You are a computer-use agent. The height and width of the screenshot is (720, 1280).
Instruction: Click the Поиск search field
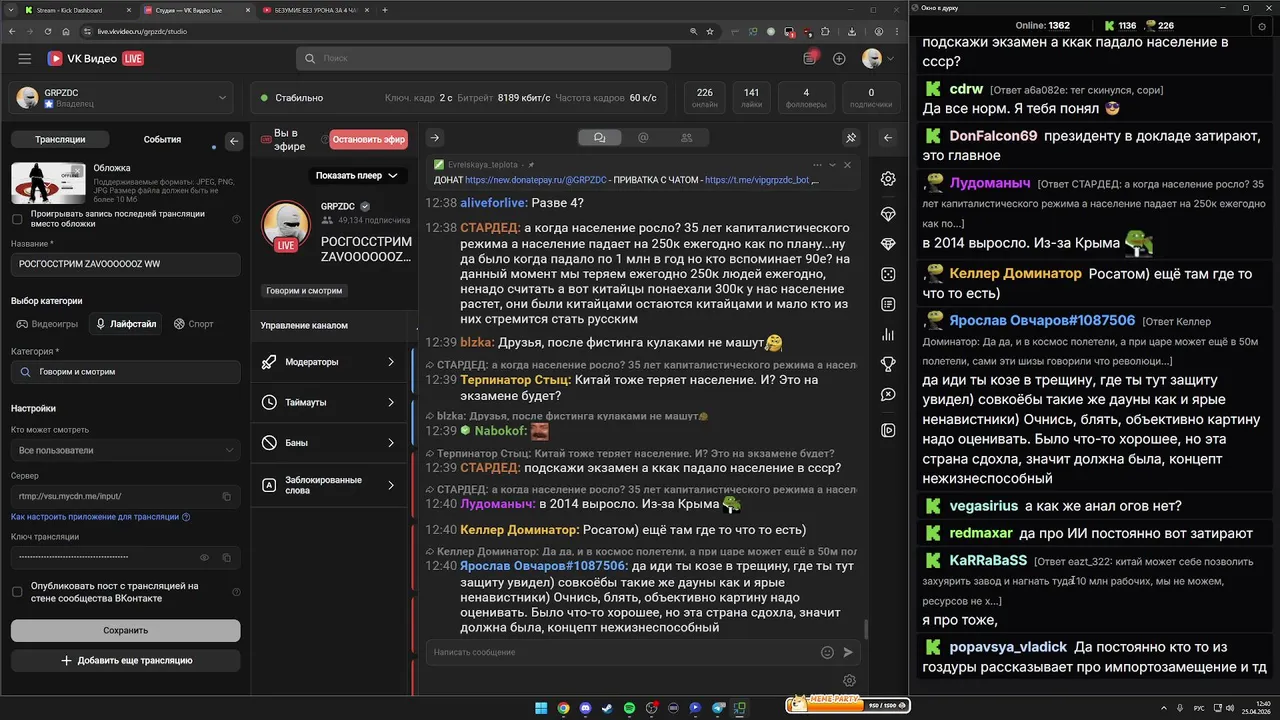[483, 59]
